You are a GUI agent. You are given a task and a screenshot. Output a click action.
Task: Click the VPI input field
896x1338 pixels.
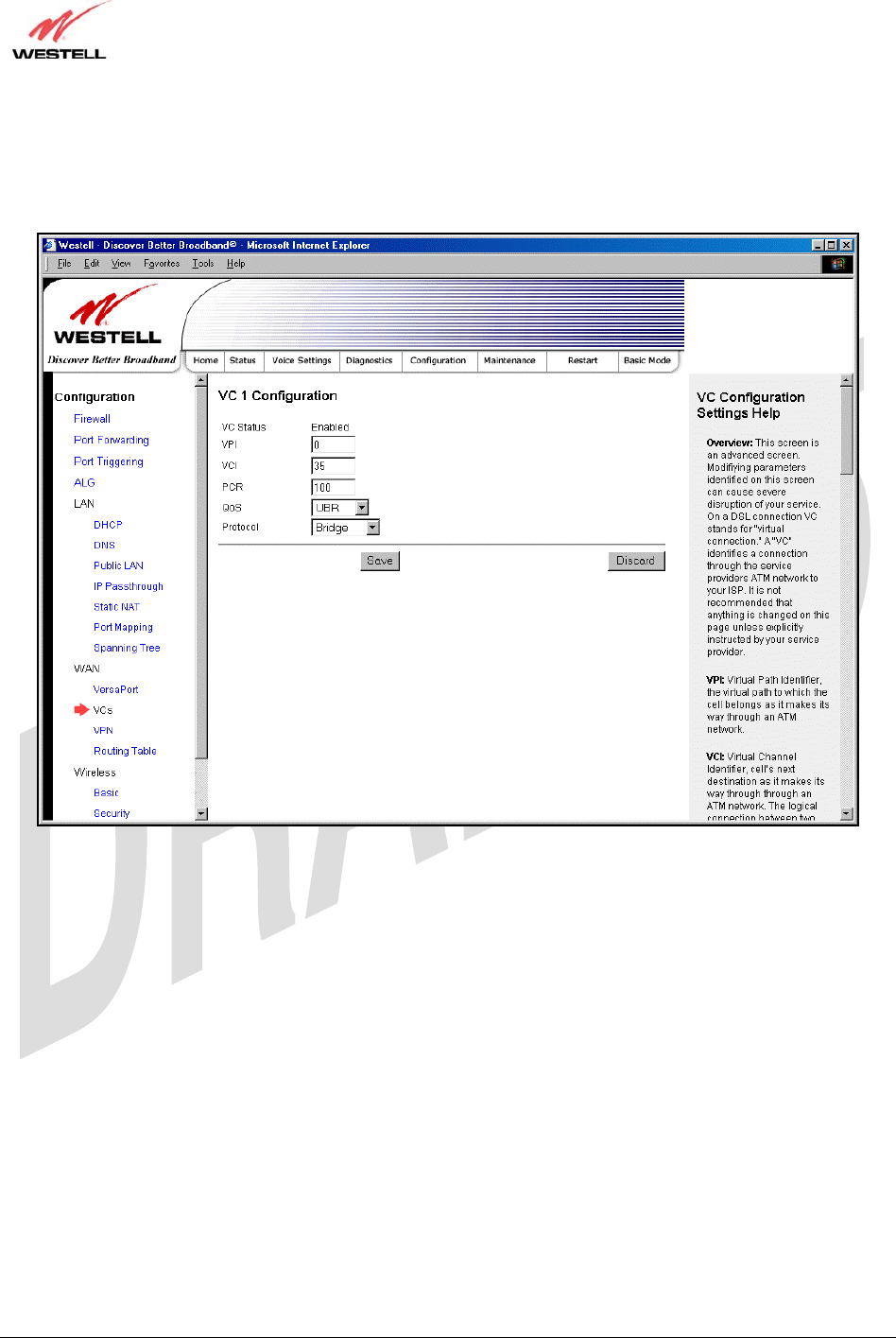[334, 444]
